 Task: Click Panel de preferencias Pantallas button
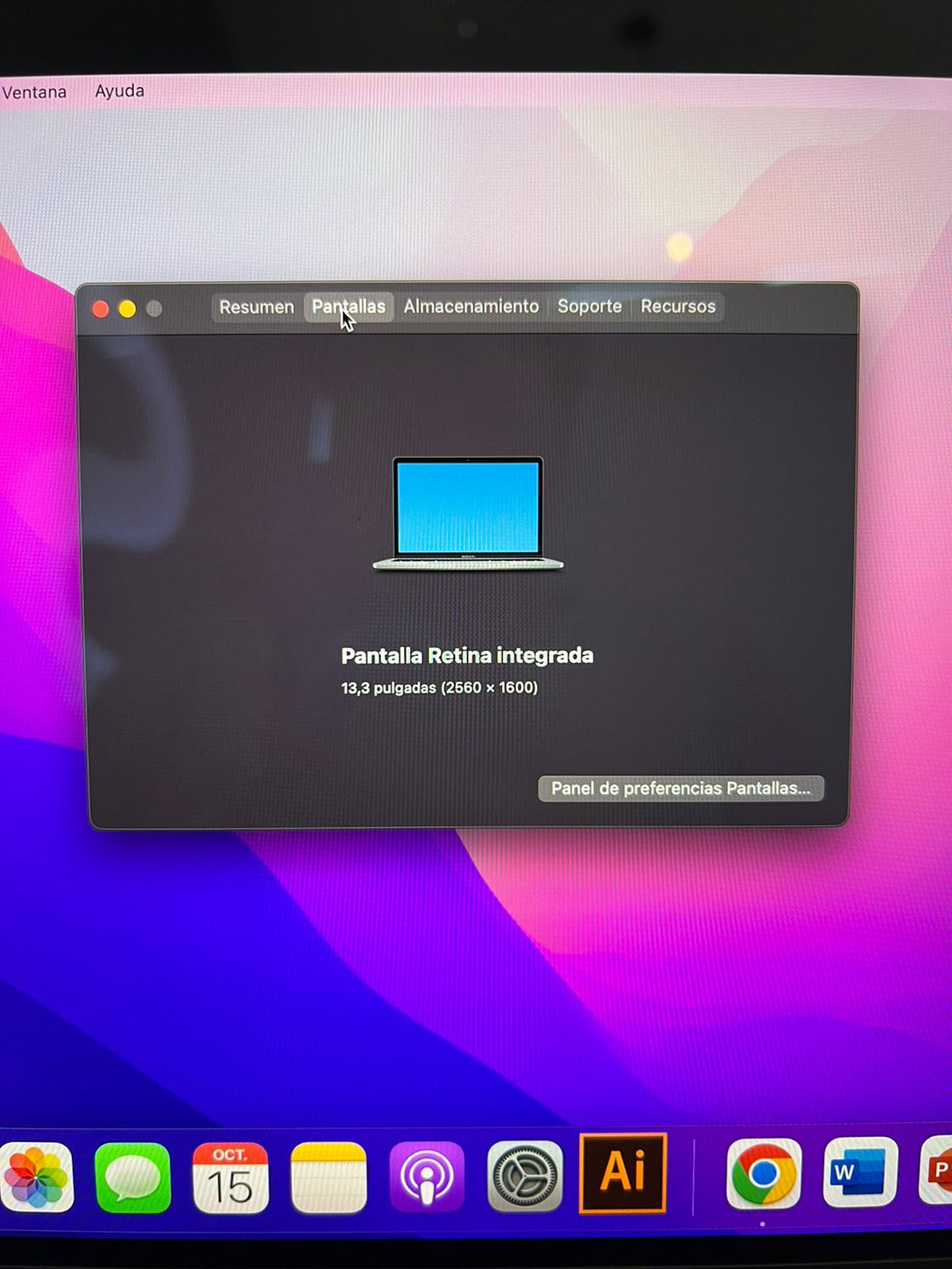(680, 789)
